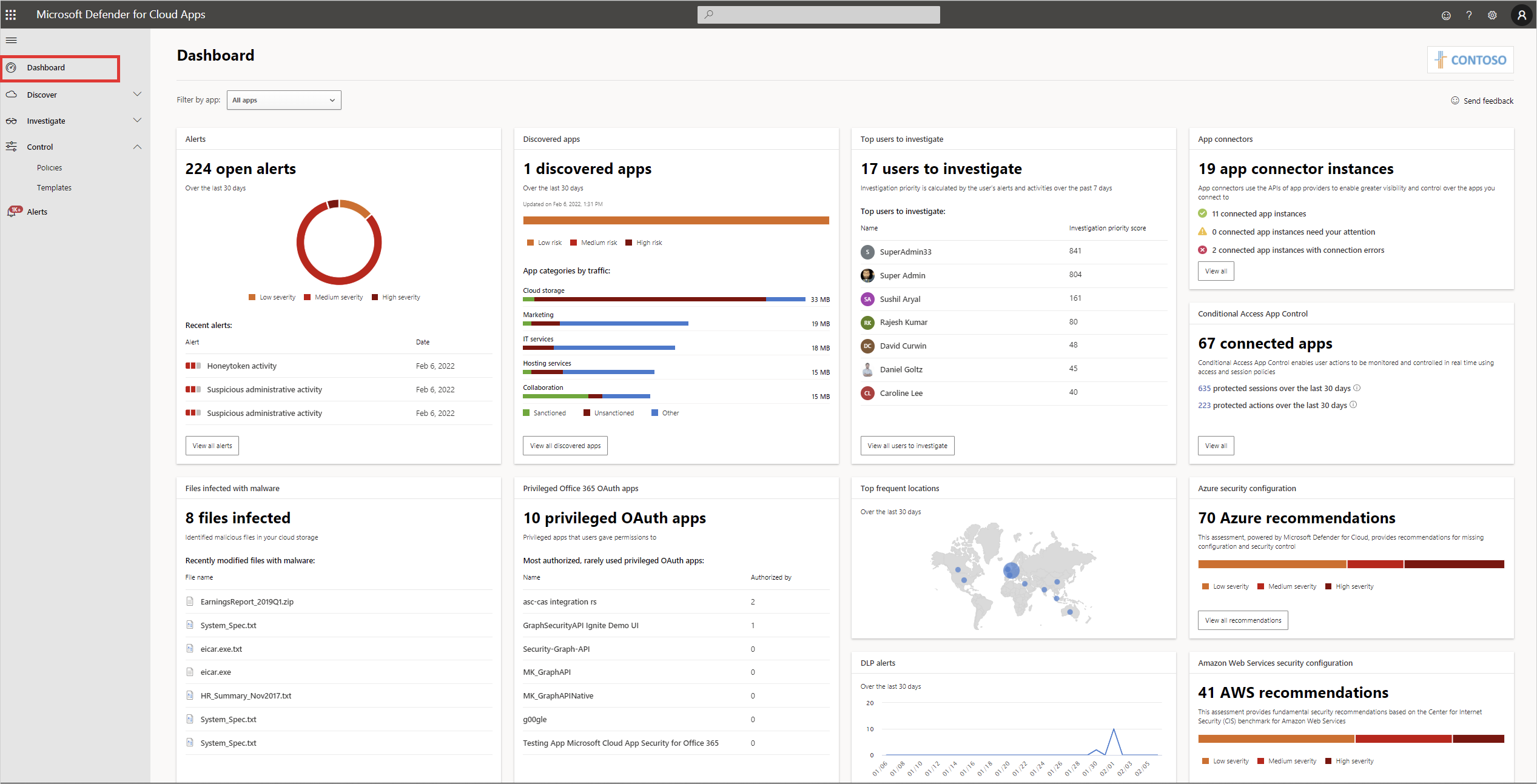Image resolution: width=1537 pixels, height=784 pixels.
Task: Click the CONTOSO logo
Action: tap(1470, 60)
